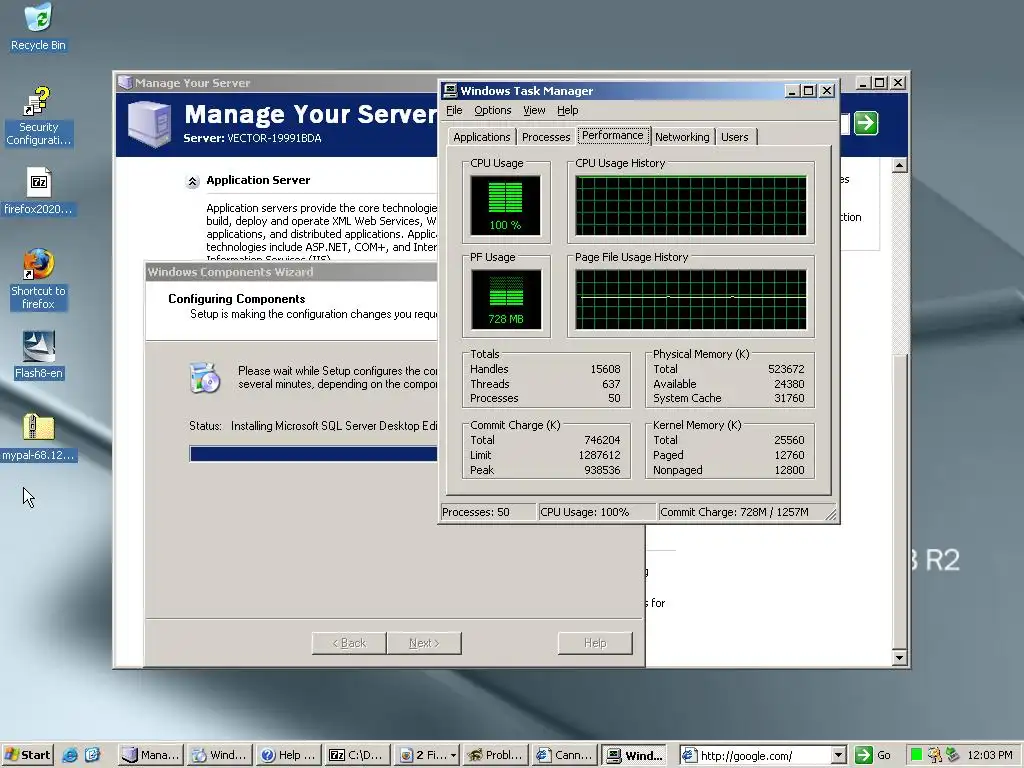Image resolution: width=1024 pixels, height=768 pixels.
Task: Switch to the Help taskbar button
Action: (288, 755)
